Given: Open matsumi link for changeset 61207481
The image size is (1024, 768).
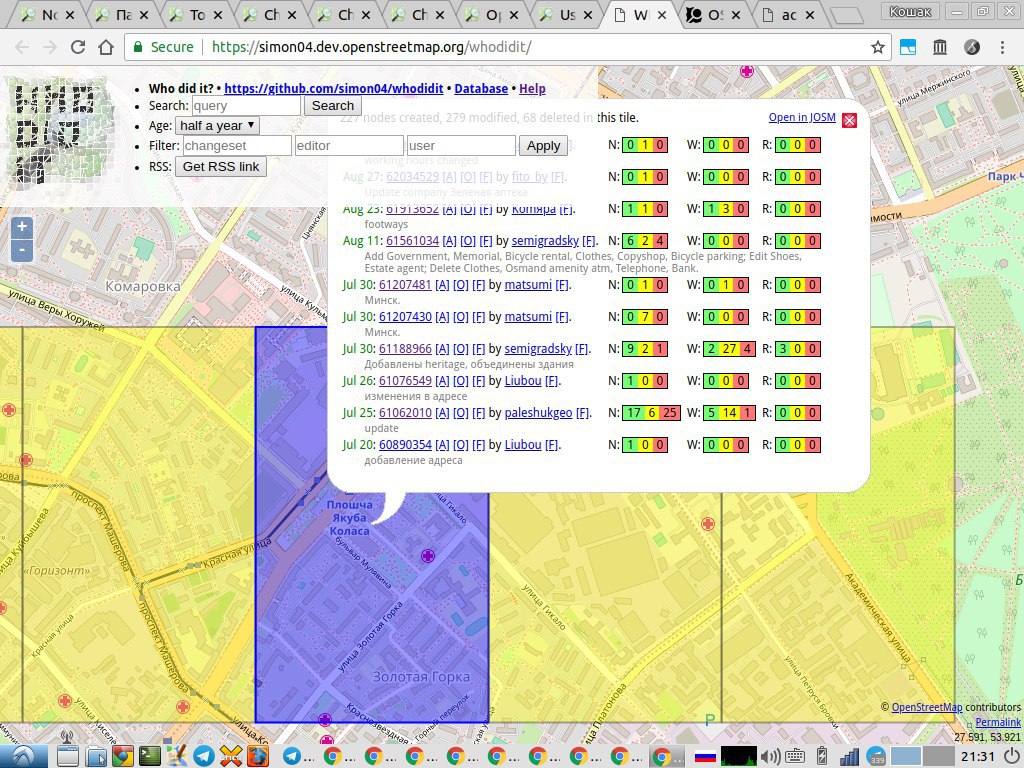Looking at the screenshot, I should coord(528,285).
